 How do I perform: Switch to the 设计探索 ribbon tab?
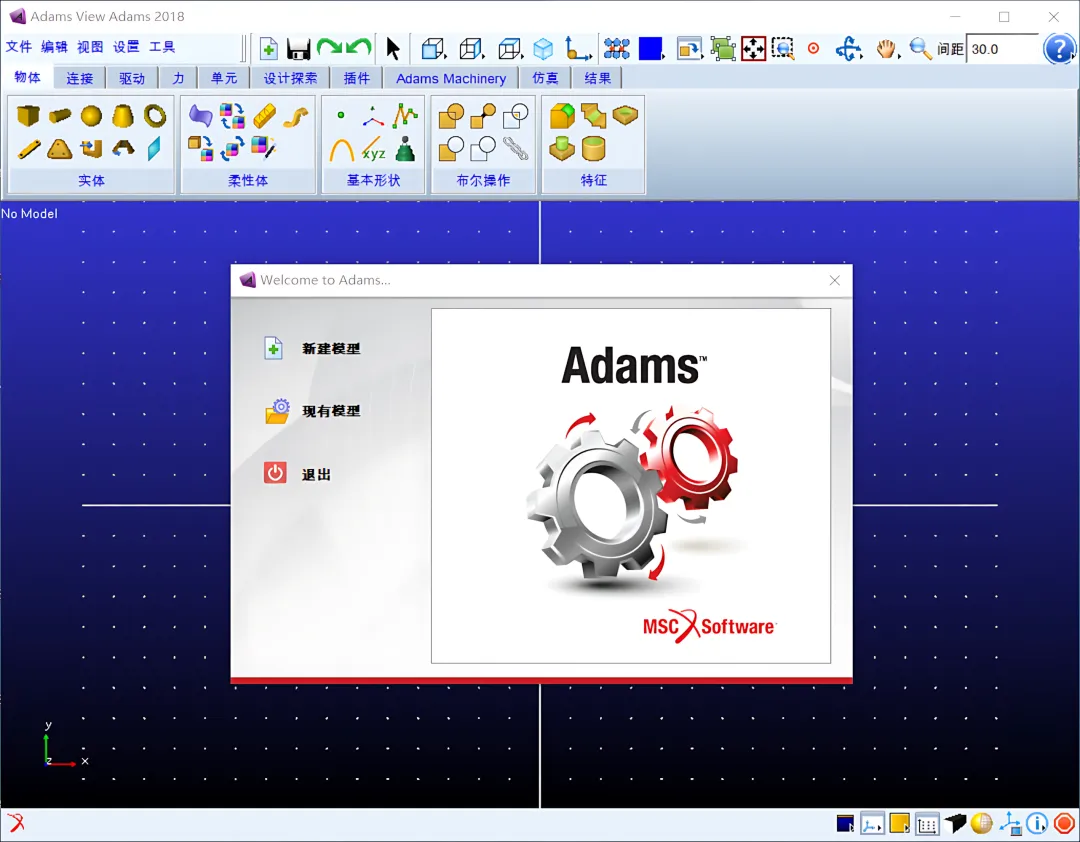click(291, 79)
